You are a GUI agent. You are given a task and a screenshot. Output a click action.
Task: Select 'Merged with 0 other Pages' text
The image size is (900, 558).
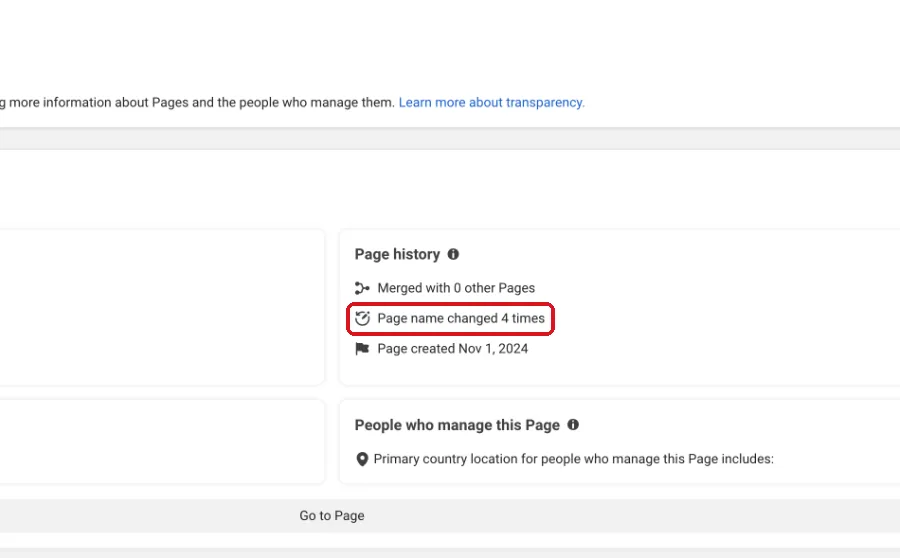456,288
